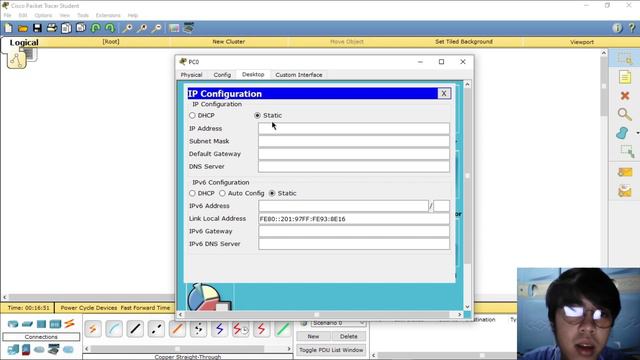Select Automatically Choose Connection Type lightning icon
This screenshot has height=360, width=640.
pos(93,329)
